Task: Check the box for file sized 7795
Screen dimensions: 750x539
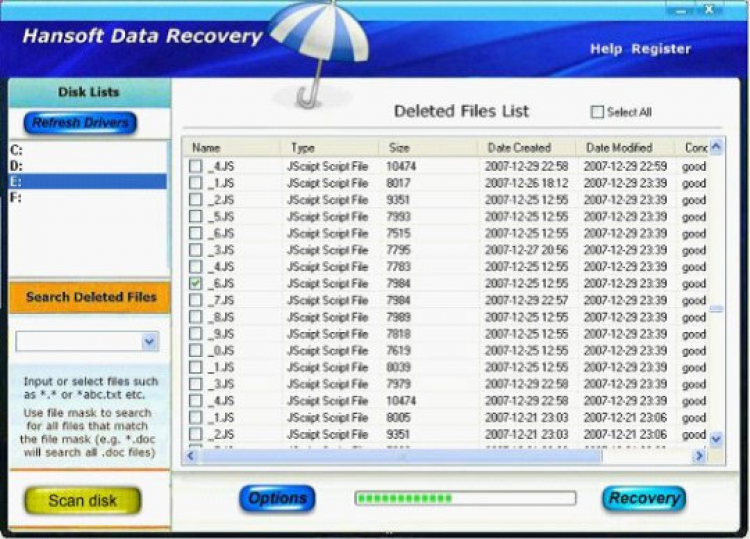Action: click(x=196, y=250)
